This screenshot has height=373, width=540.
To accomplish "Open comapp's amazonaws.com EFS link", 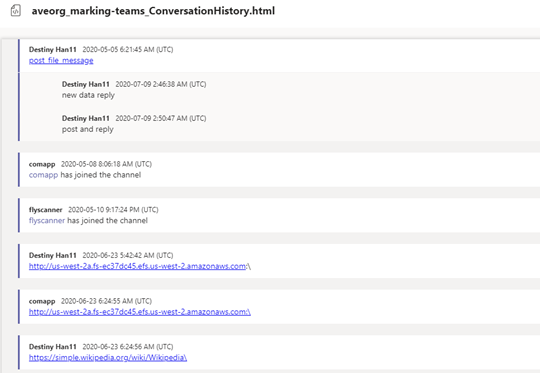I will click(x=140, y=312).
